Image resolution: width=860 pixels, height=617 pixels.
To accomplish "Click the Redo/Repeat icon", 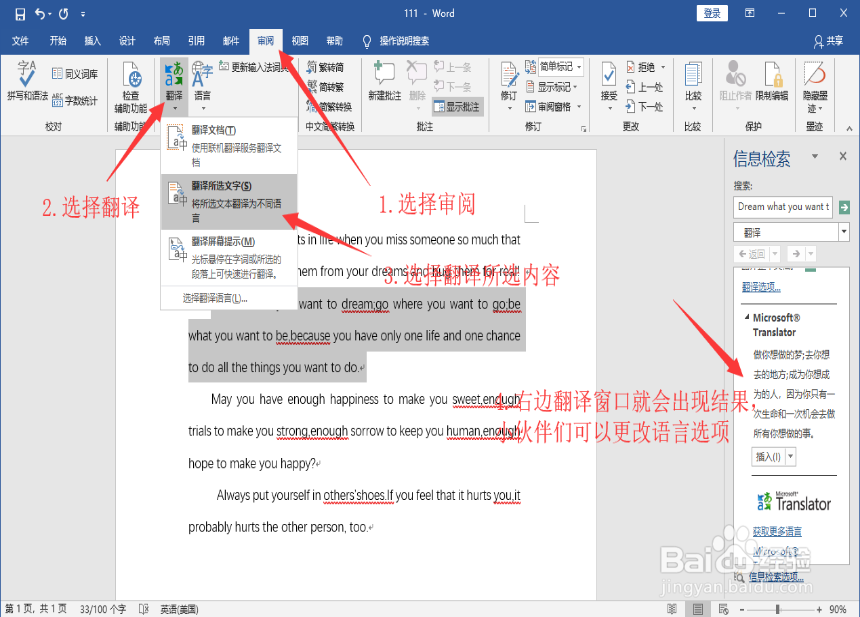I will pos(64,14).
